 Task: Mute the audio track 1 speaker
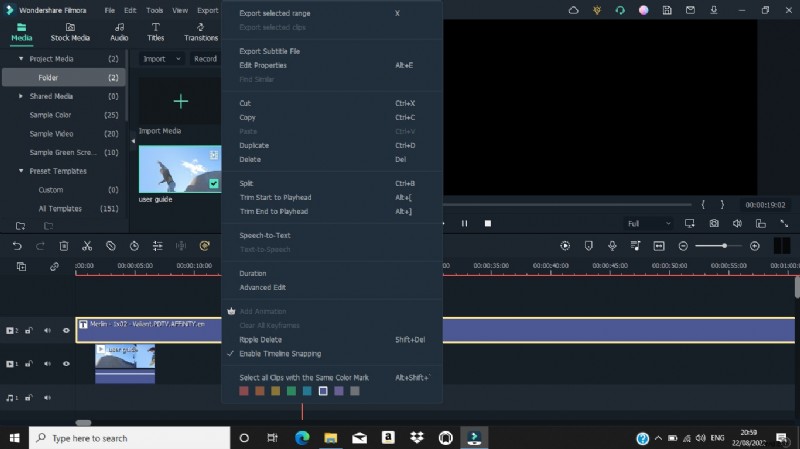click(46, 397)
